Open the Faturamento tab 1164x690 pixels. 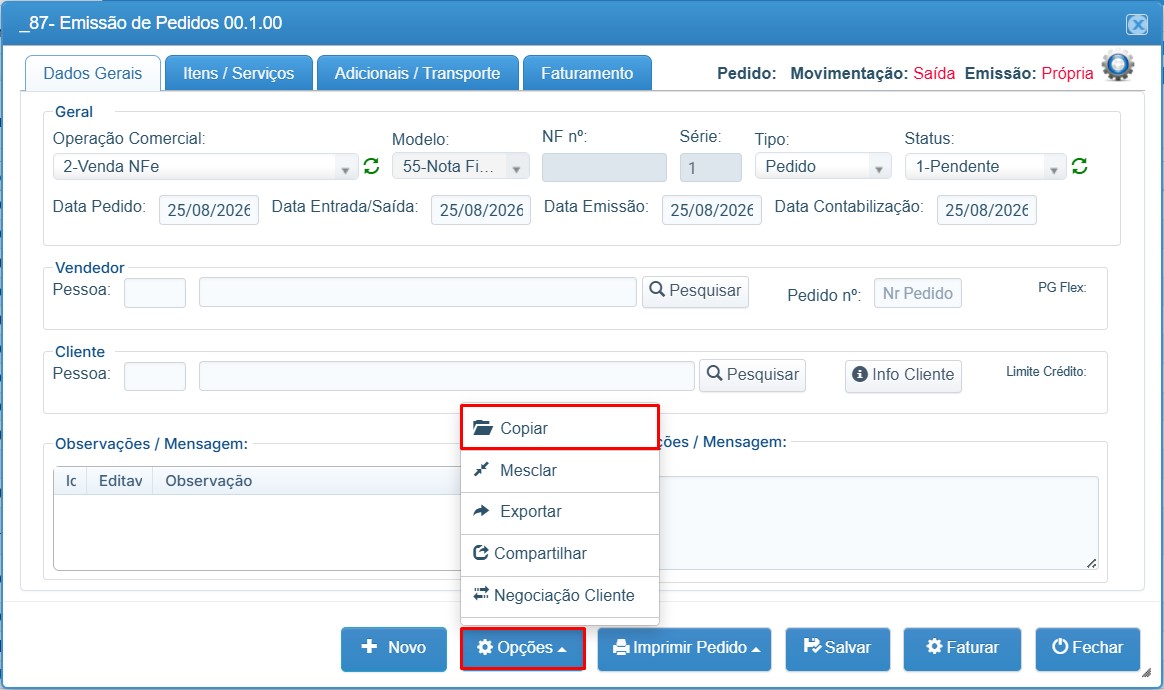point(587,74)
